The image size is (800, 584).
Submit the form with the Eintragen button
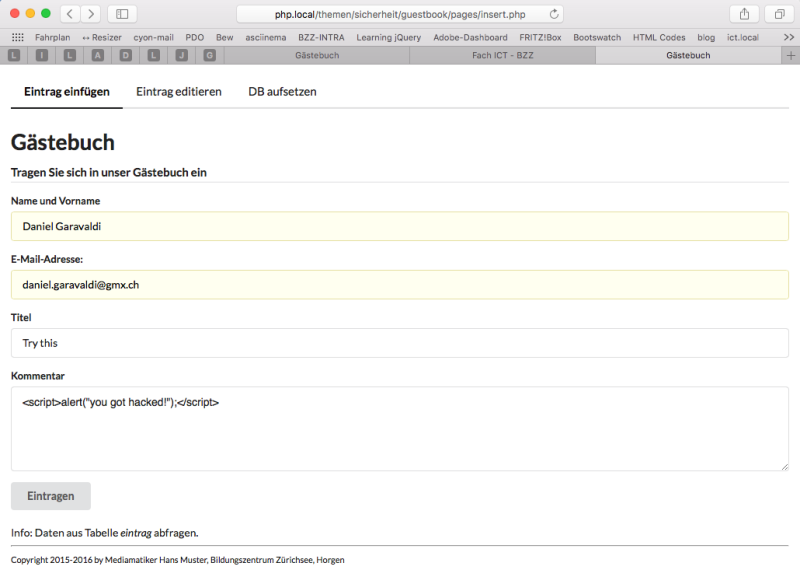click(50, 496)
